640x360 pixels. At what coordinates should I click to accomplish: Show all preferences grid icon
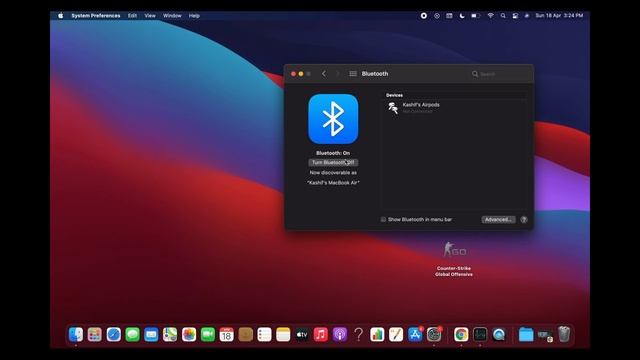tap(353, 74)
